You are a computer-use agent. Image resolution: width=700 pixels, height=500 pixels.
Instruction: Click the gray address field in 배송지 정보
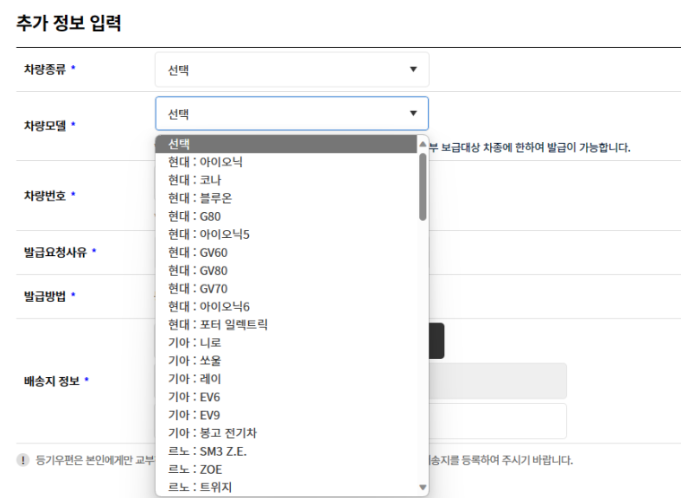(x=498, y=381)
